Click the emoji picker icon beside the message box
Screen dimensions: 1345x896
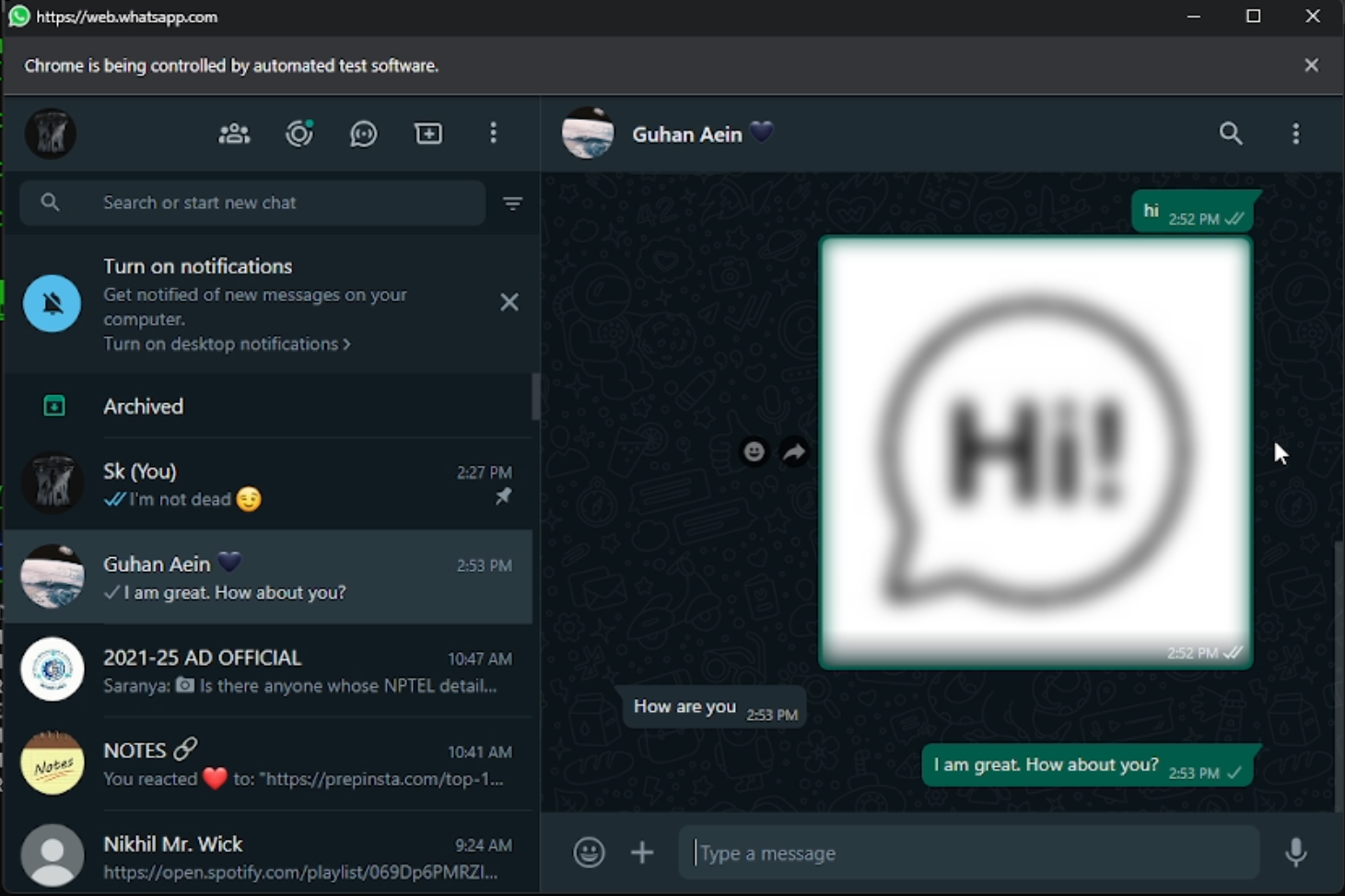589,853
